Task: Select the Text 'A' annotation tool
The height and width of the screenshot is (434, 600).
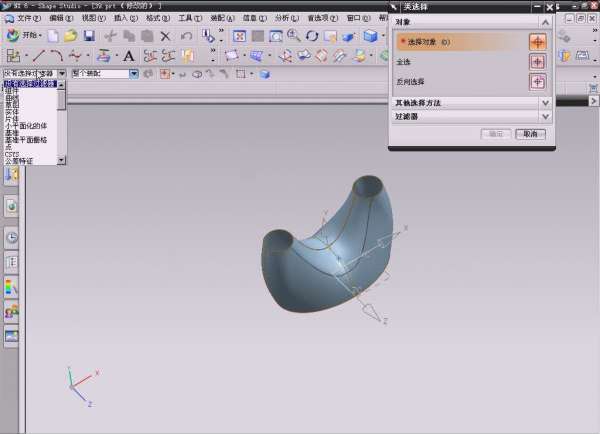Action: click(x=129, y=56)
